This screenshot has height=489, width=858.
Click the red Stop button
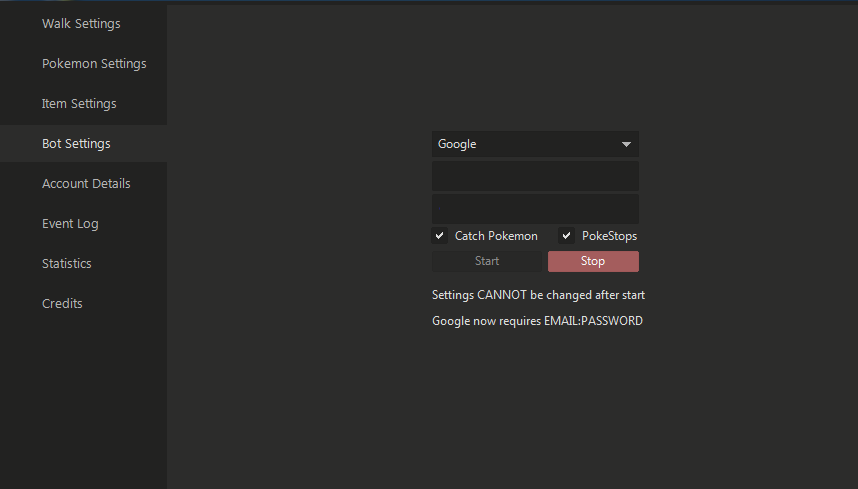(x=593, y=261)
